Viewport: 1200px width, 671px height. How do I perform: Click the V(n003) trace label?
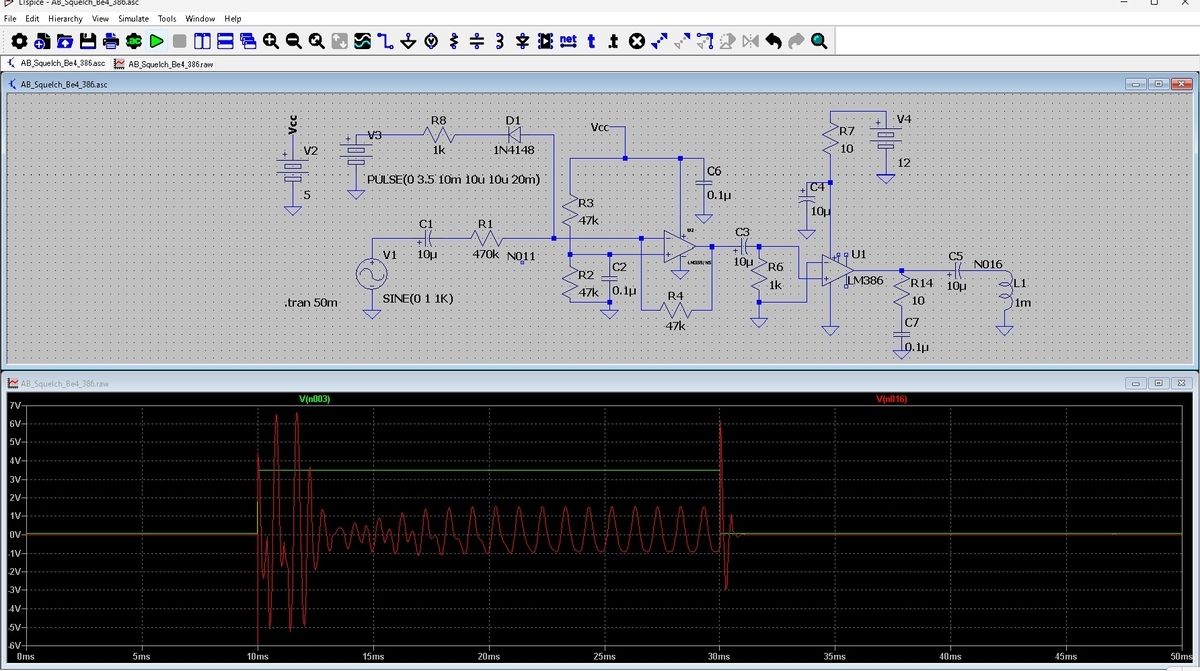312,397
